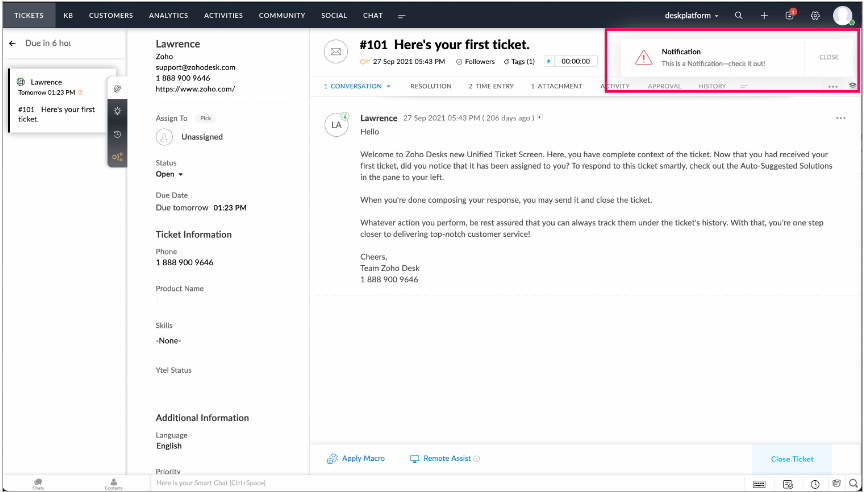
Task: Open the Community module
Action: pos(282,15)
